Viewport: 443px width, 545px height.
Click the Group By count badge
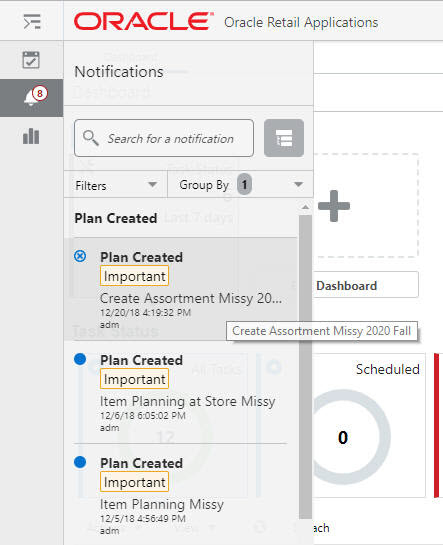[x=244, y=184]
